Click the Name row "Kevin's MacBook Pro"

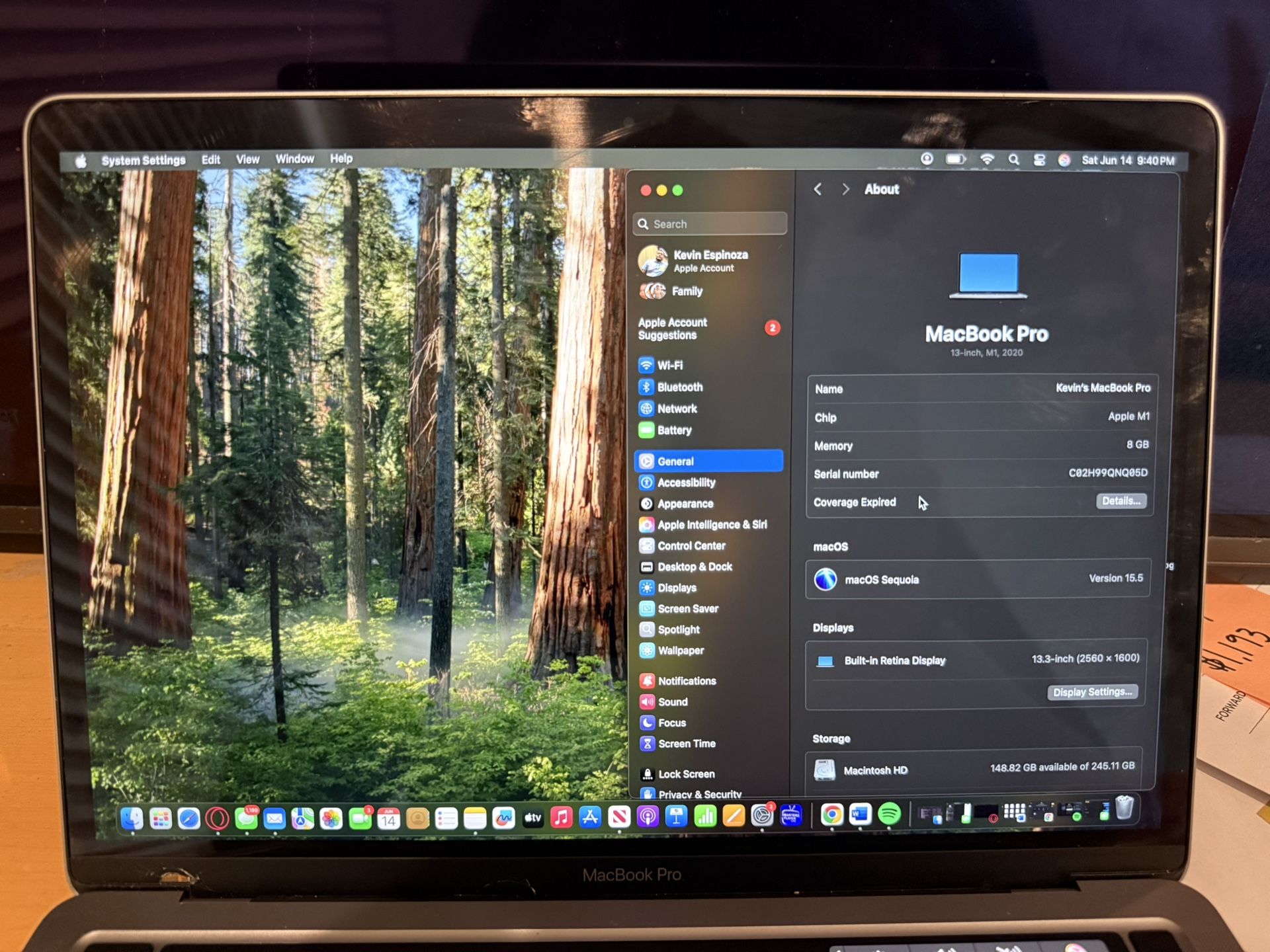pyautogui.click(x=982, y=389)
